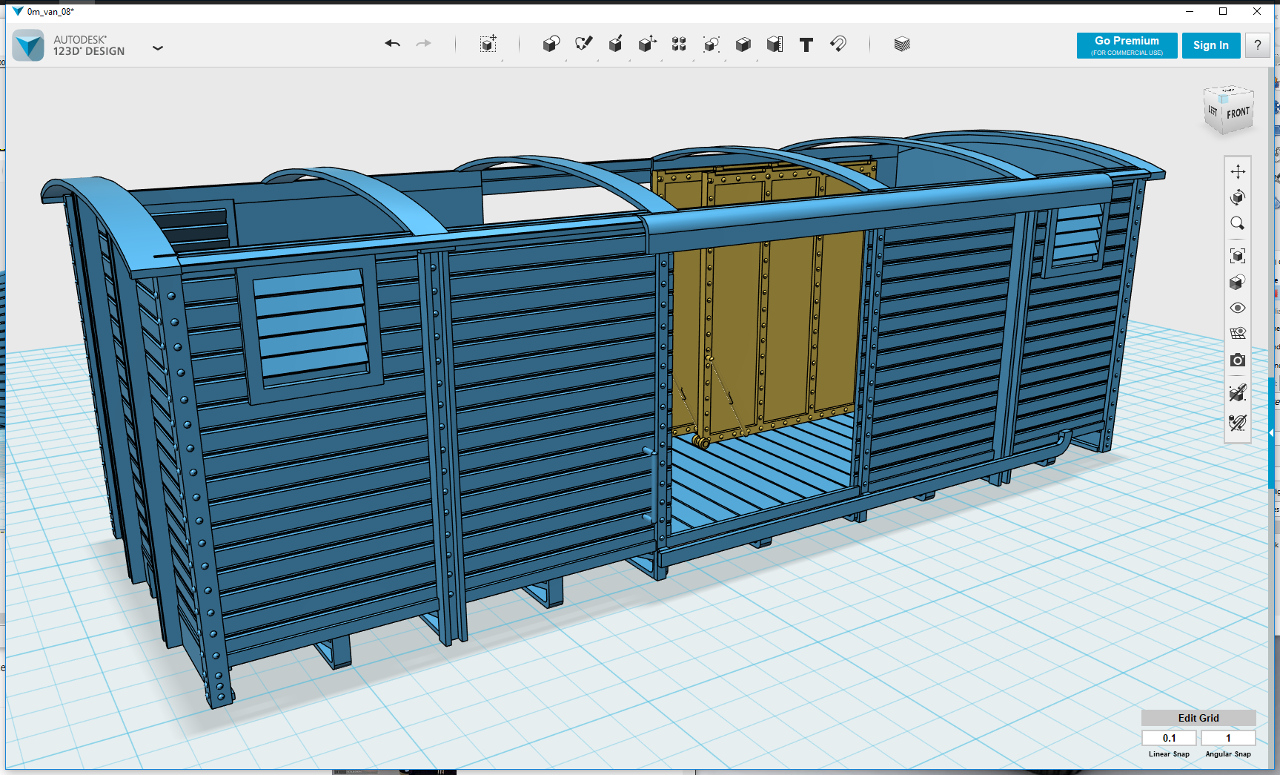
Task: Open the Help question mark button
Action: pyautogui.click(x=1256, y=45)
